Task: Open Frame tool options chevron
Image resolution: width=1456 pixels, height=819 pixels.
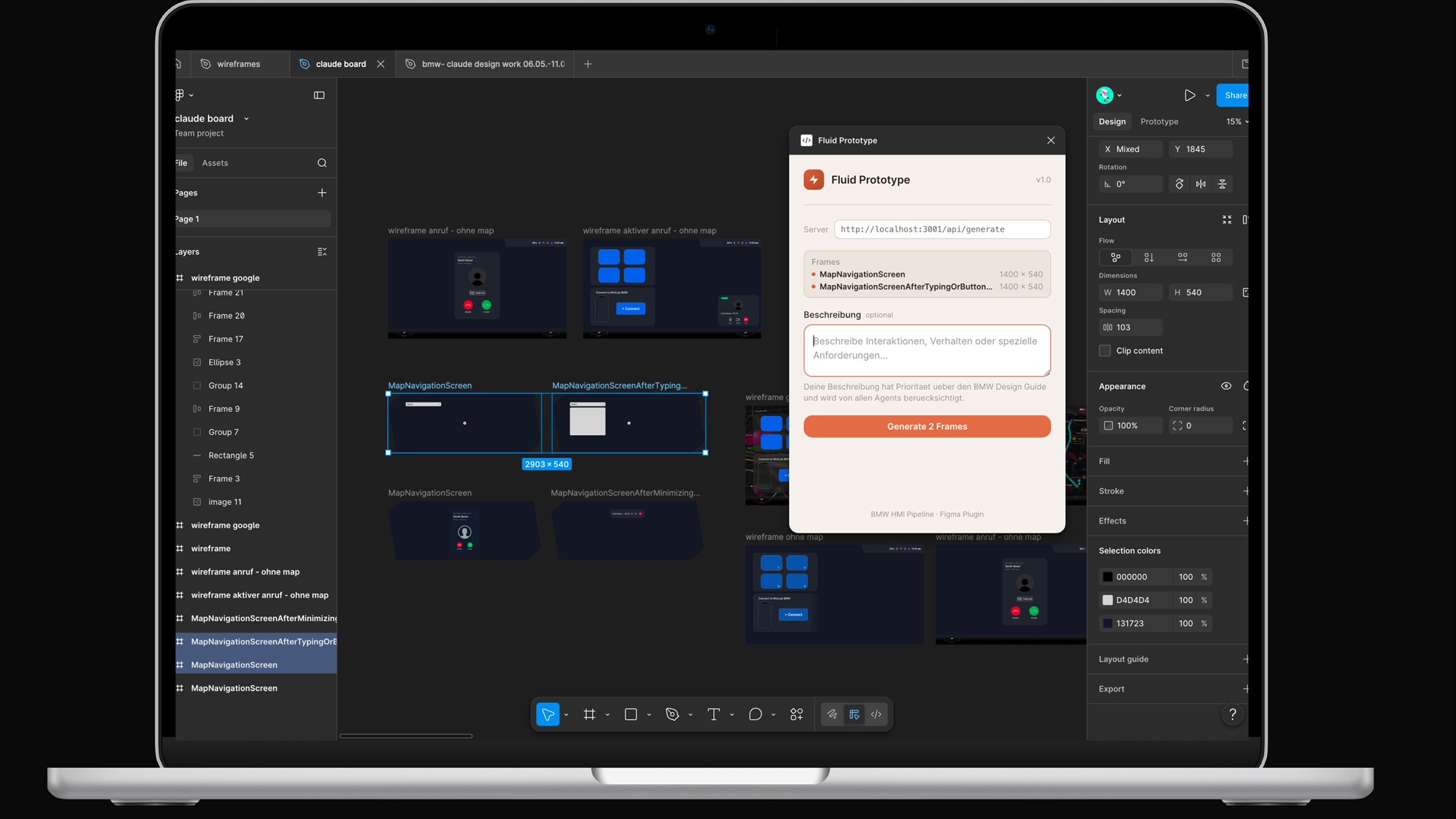Action: (x=608, y=715)
